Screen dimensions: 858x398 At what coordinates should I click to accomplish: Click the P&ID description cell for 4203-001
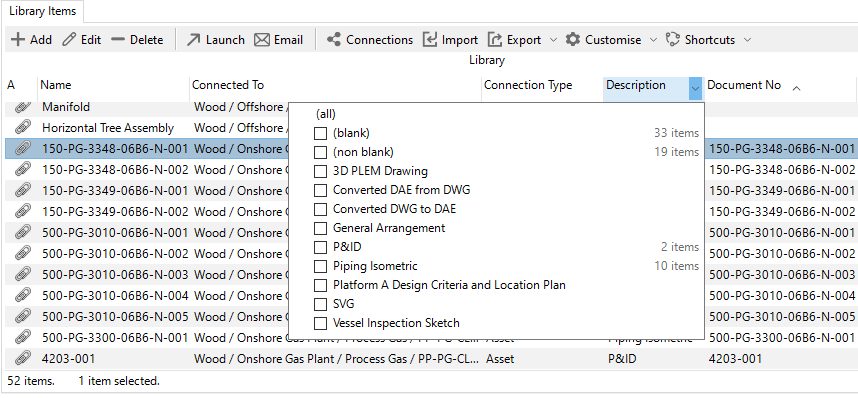point(622,359)
